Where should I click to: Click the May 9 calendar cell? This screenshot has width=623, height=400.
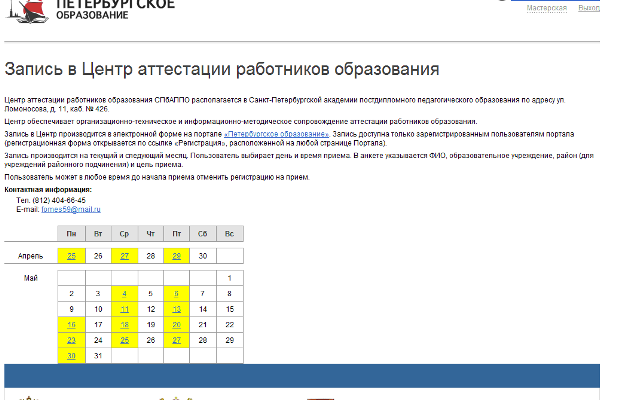[72, 309]
